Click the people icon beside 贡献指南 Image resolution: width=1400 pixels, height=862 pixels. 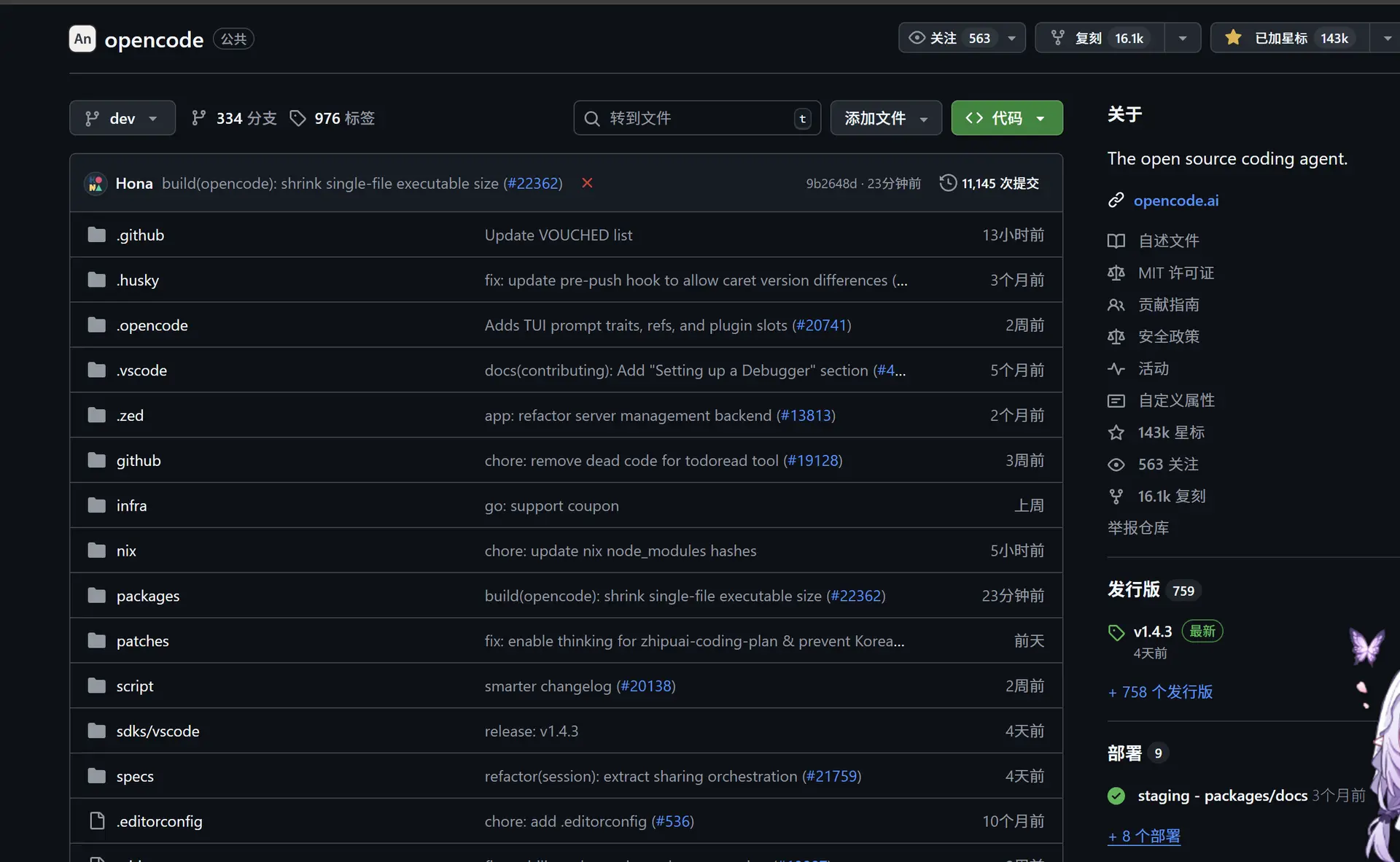pos(1116,305)
